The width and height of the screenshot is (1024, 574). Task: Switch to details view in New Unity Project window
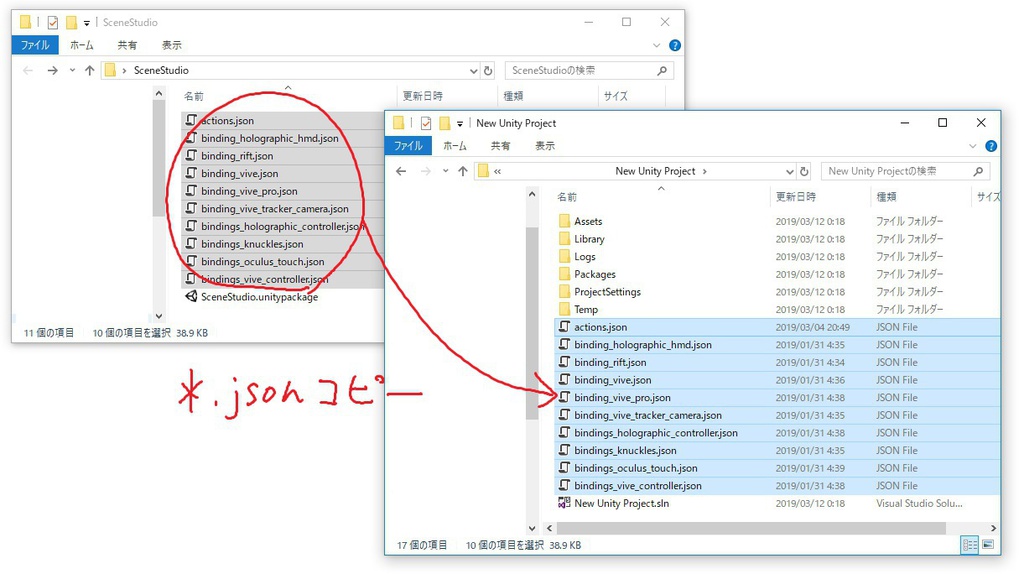tap(970, 545)
